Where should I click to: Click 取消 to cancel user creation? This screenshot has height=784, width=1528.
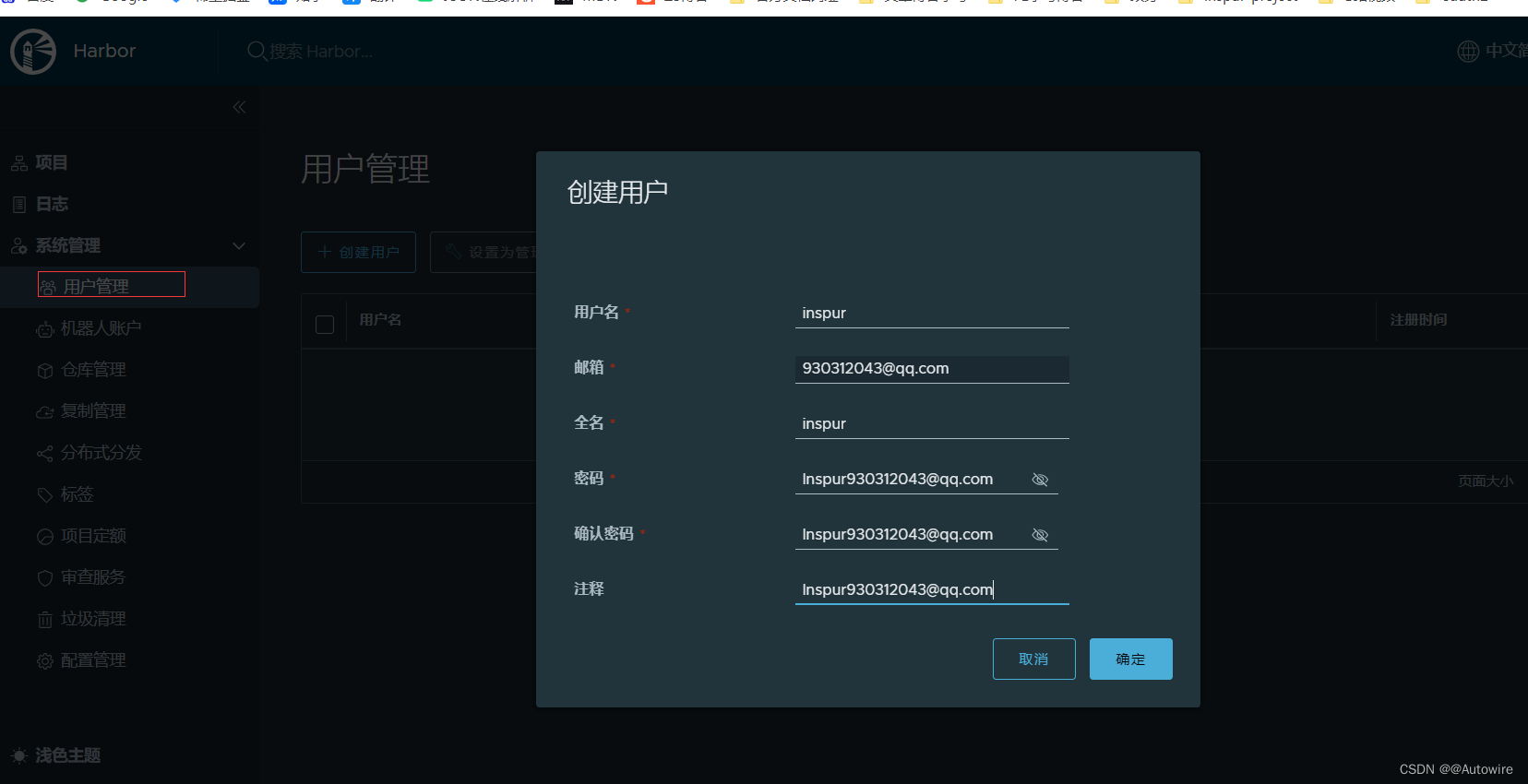[x=1034, y=659]
